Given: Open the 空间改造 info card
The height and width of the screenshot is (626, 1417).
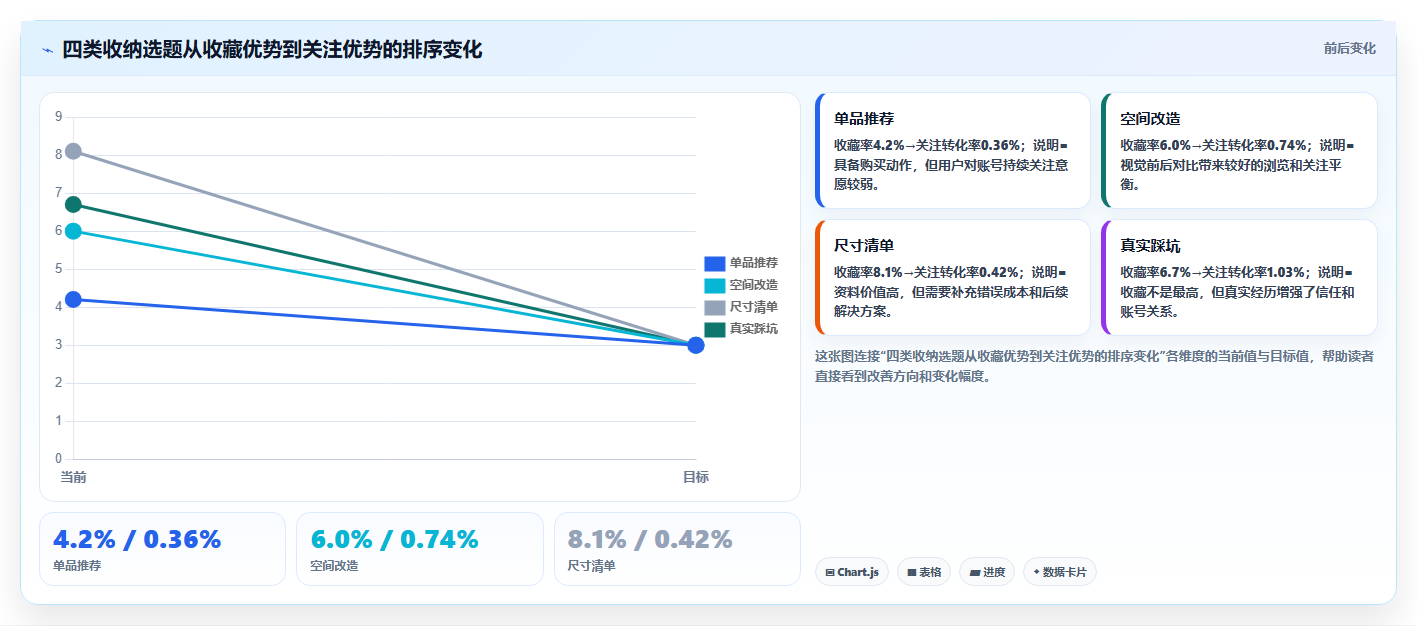Looking at the screenshot, I should pos(1239,150).
